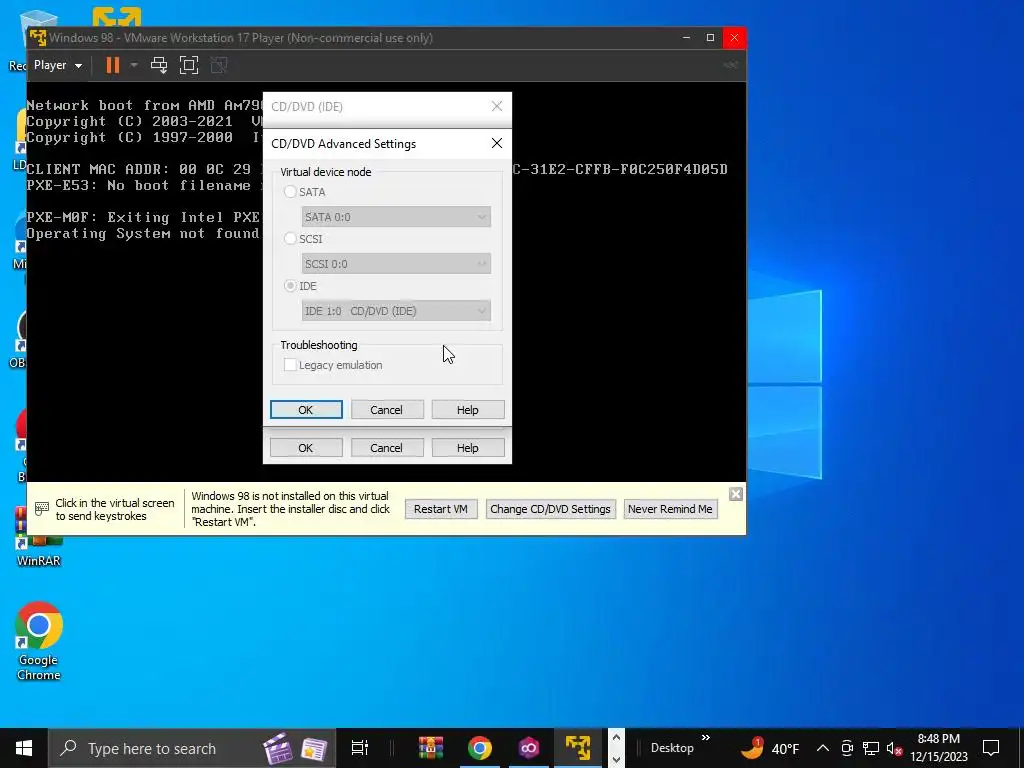Open the Google Chrome desktop shortcut
The height and width of the screenshot is (768, 1024).
(39, 640)
